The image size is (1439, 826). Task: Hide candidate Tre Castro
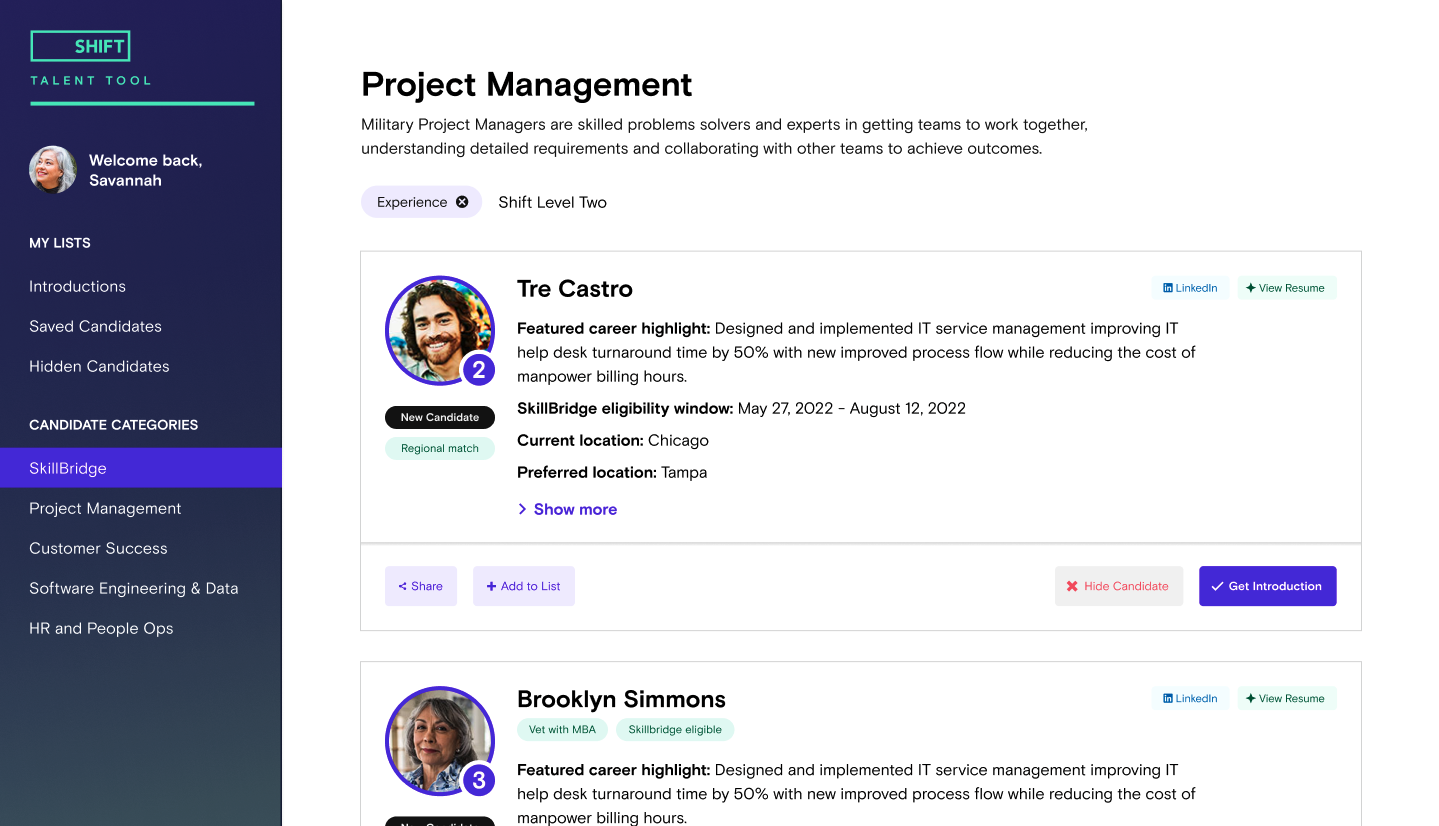tap(1118, 586)
